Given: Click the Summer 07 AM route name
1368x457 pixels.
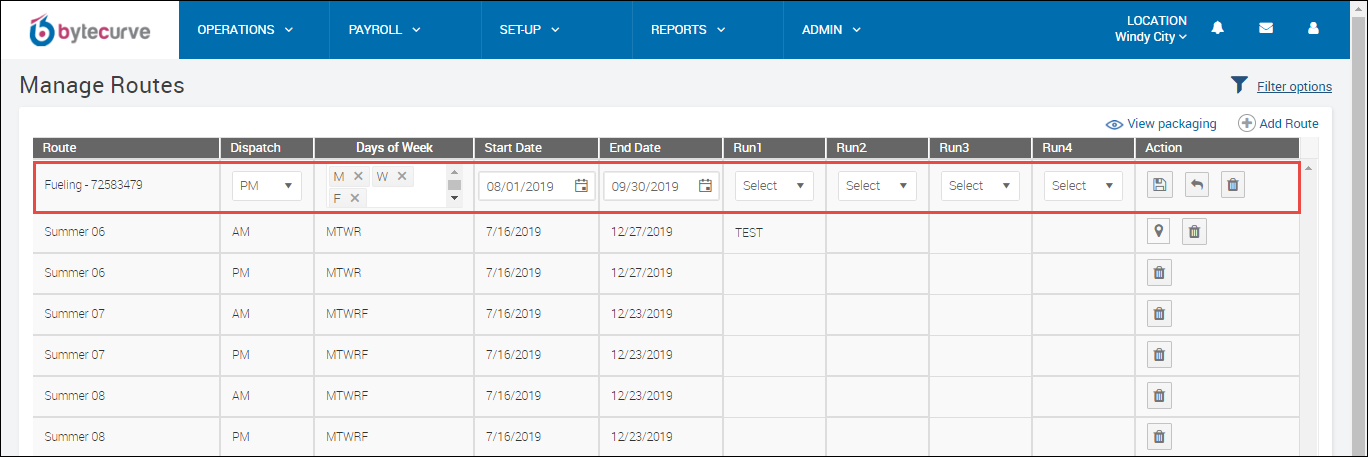Looking at the screenshot, I should pyautogui.click(x=75, y=314).
